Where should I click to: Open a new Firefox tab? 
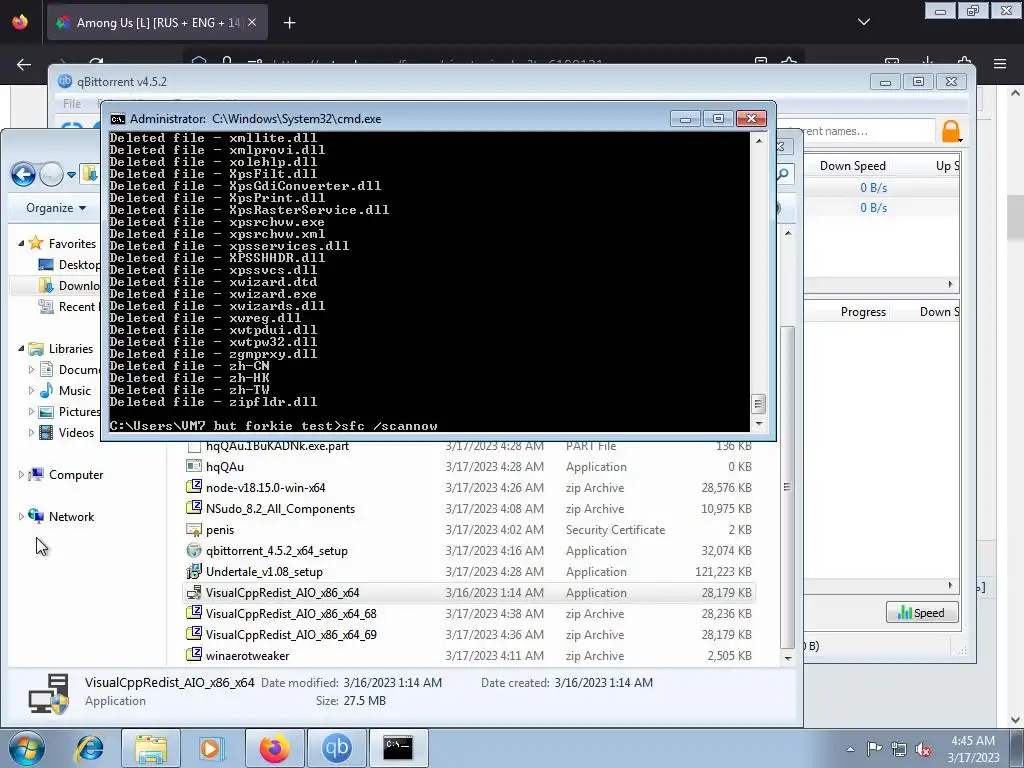[x=289, y=23]
